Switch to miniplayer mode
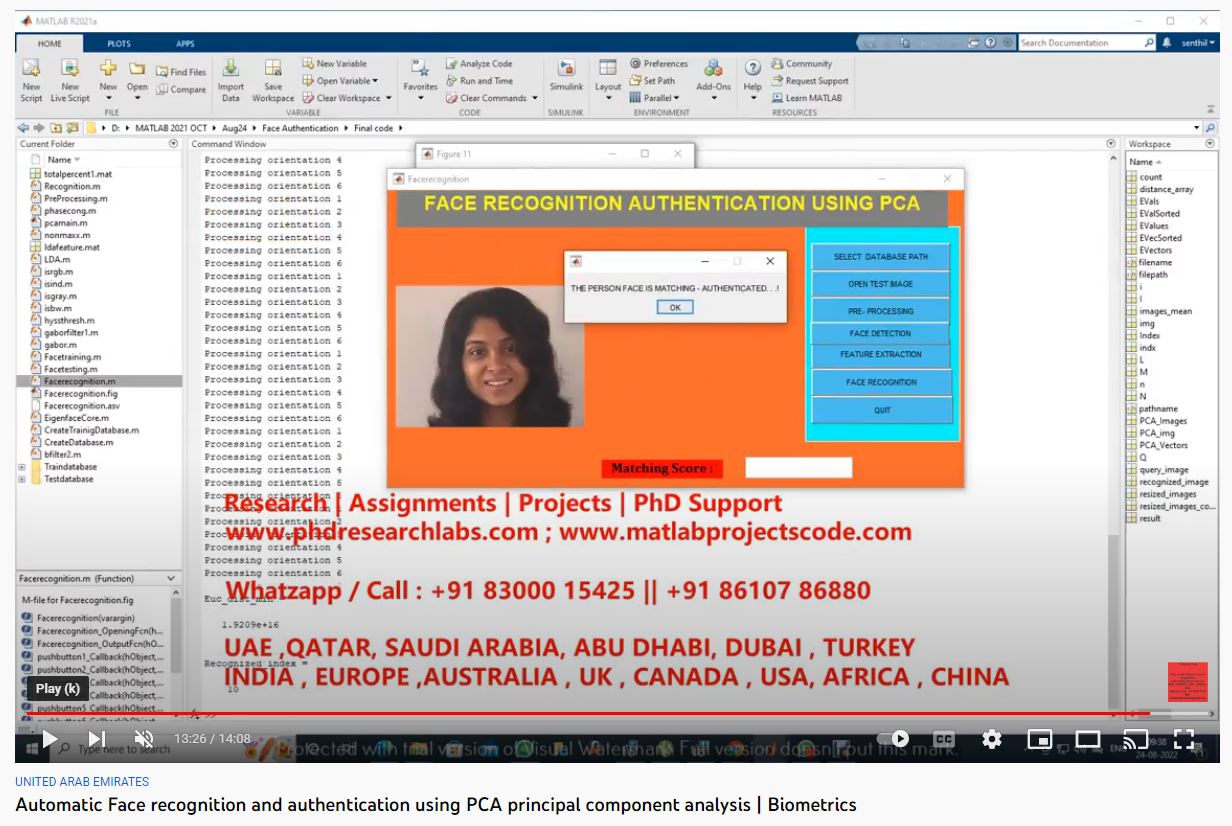Image resolution: width=1232 pixels, height=826 pixels. click(1040, 739)
